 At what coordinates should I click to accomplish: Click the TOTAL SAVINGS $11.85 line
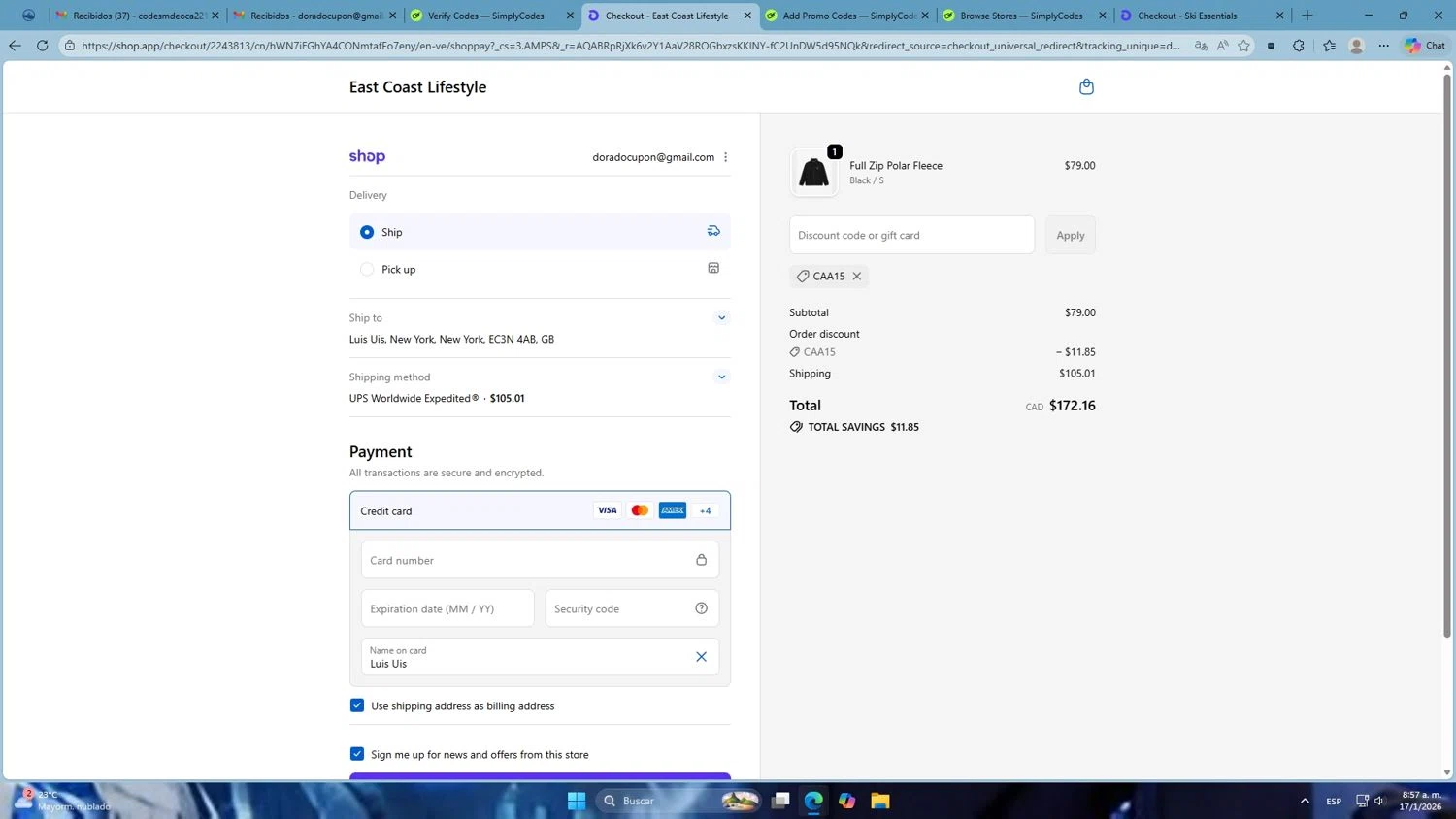click(854, 427)
